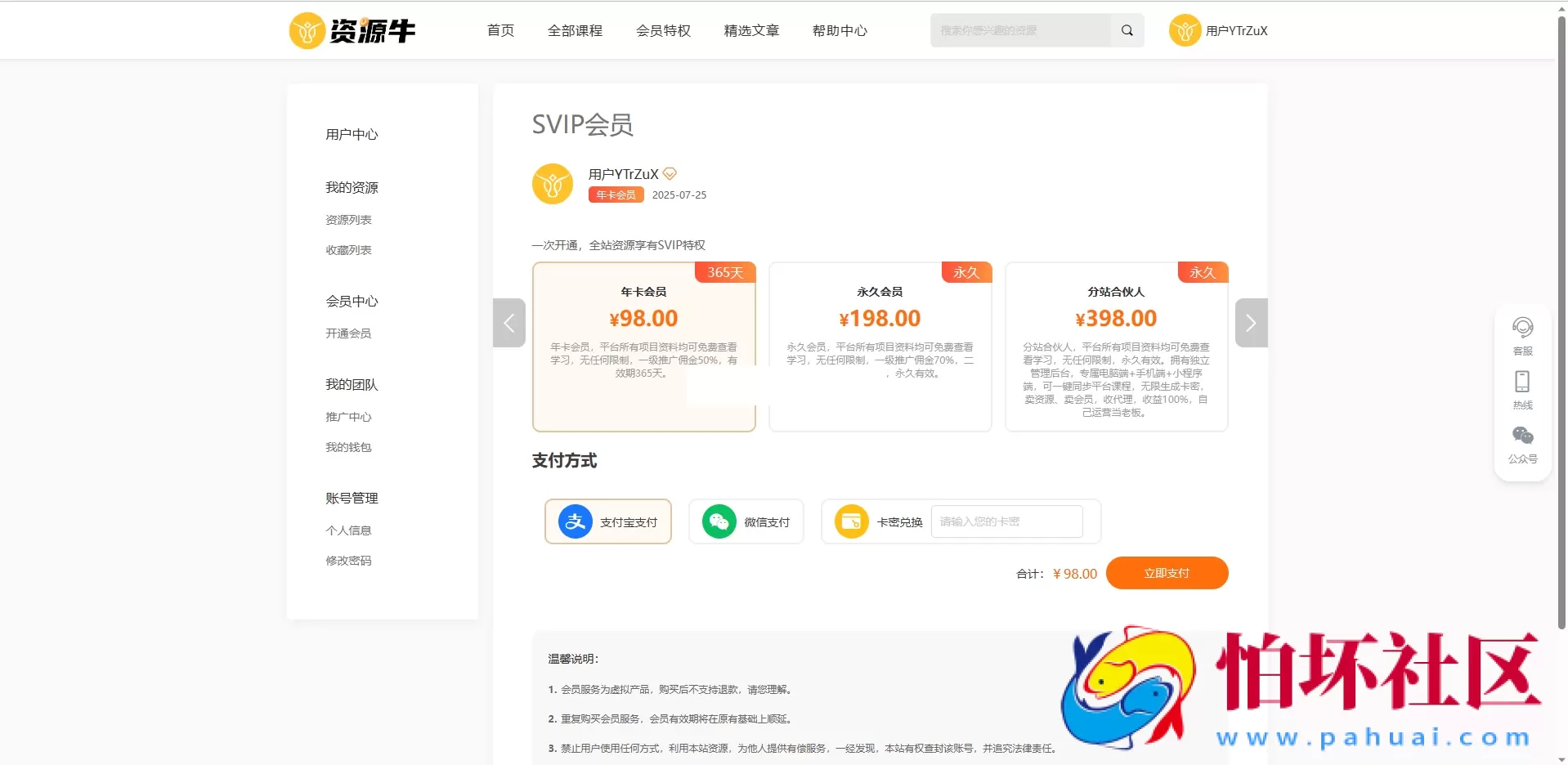Click the 请输入您的卡密 input field
Image resolution: width=1568 pixels, height=765 pixels.
[x=1007, y=521]
